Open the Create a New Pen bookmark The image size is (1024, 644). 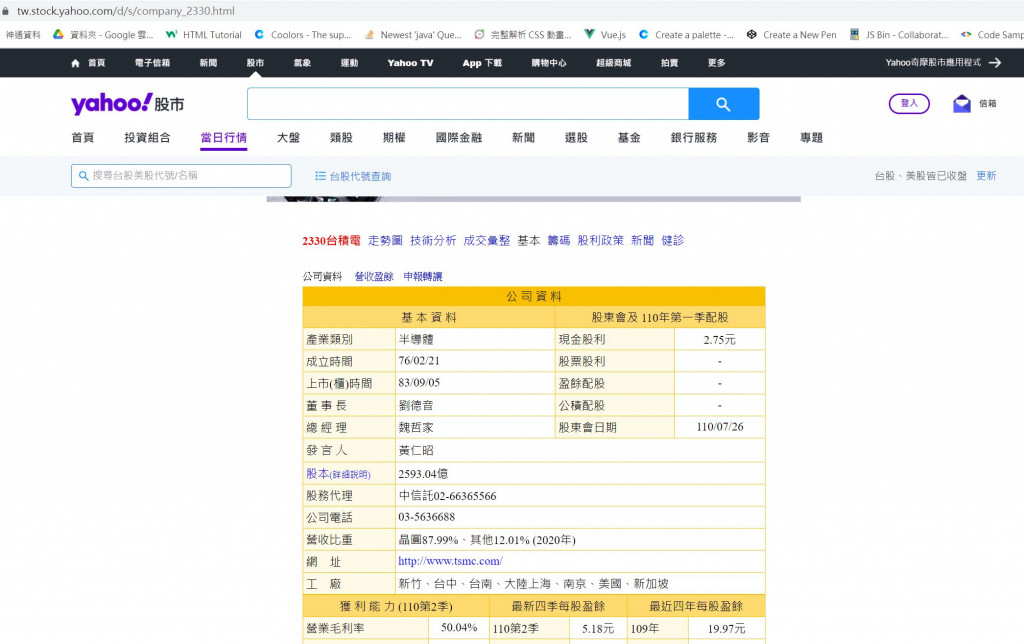click(x=792, y=35)
